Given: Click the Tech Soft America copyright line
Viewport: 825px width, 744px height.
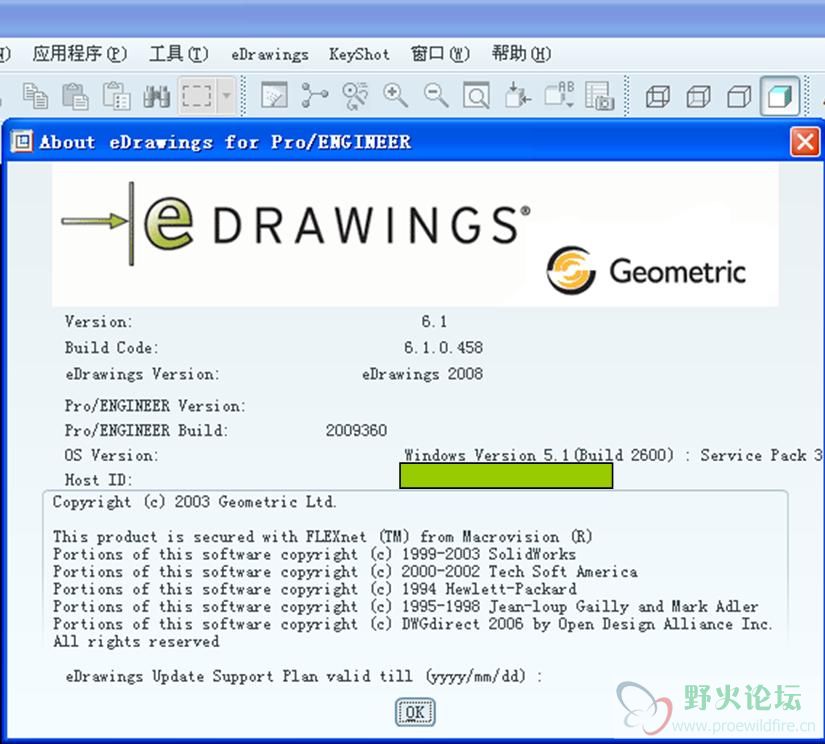Looking at the screenshot, I should pyautogui.click(x=345, y=572).
